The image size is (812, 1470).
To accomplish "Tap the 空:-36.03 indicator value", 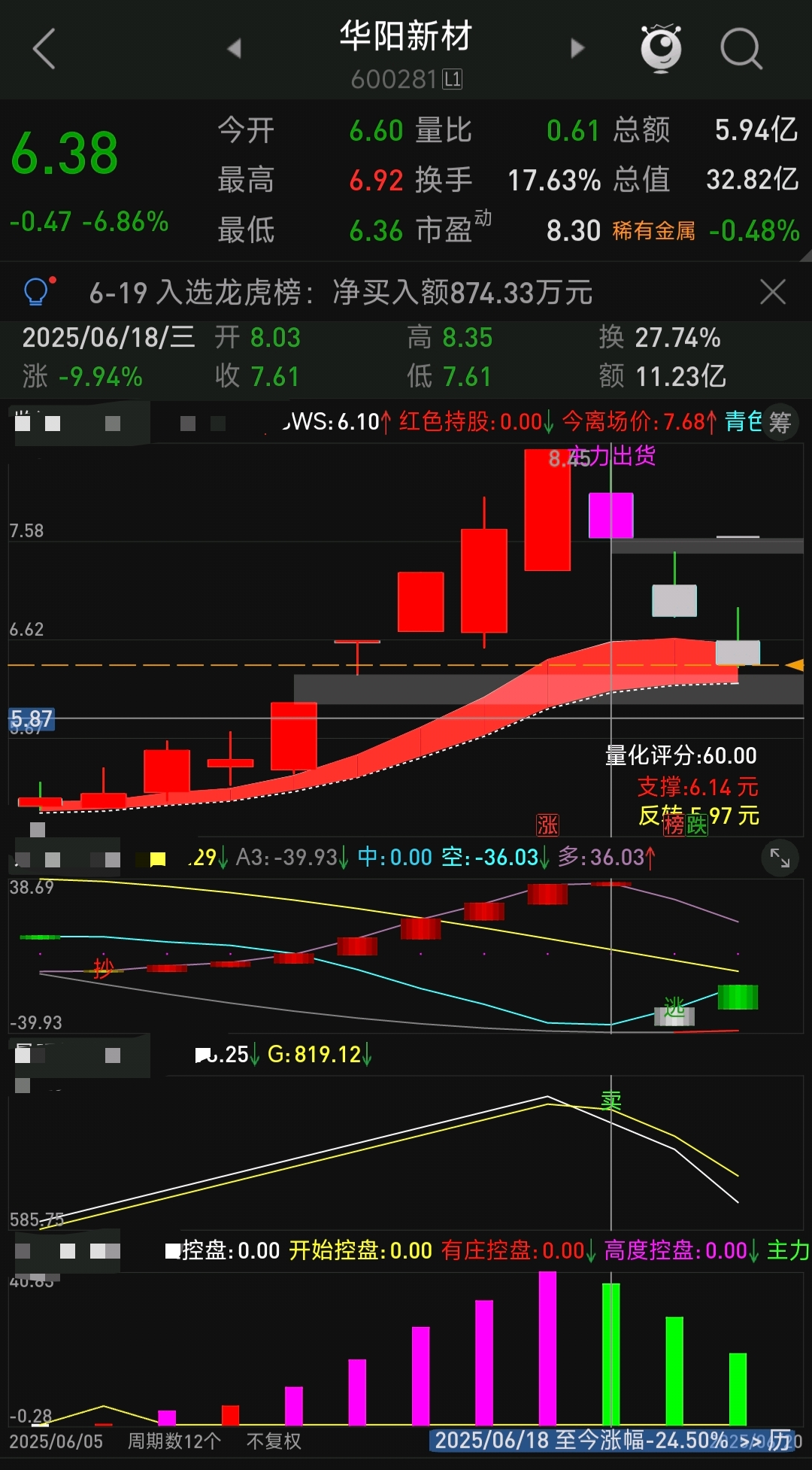I will [495, 857].
